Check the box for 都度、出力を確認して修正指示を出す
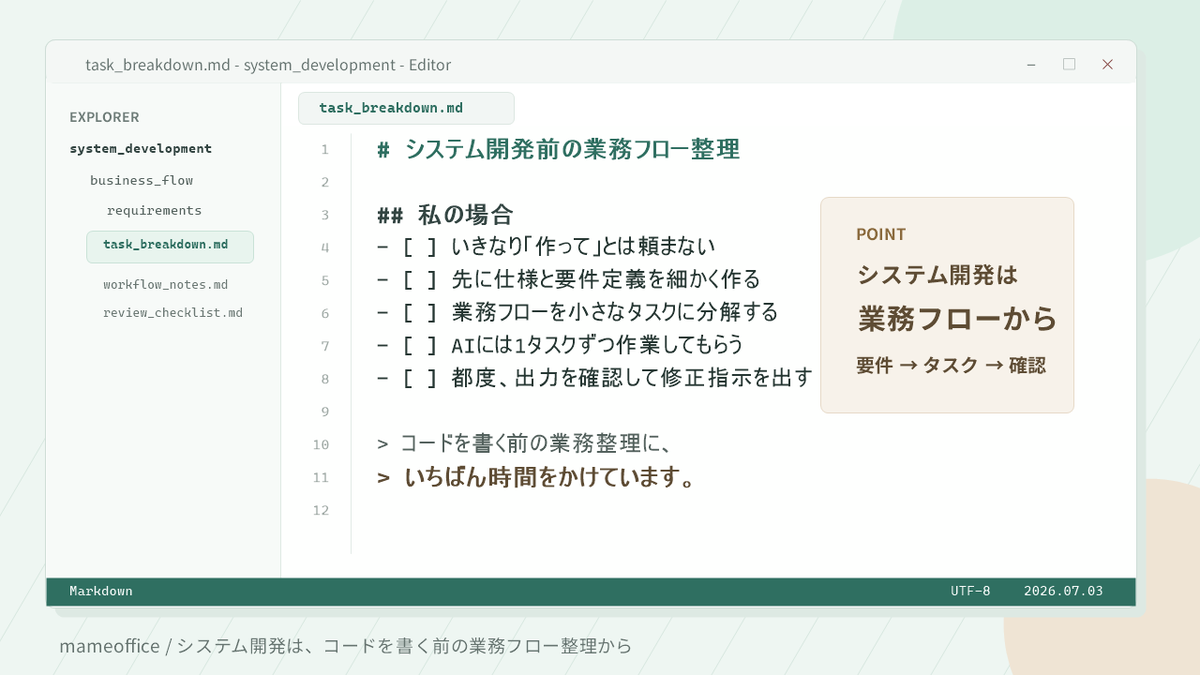1200x675 pixels. pos(420,378)
